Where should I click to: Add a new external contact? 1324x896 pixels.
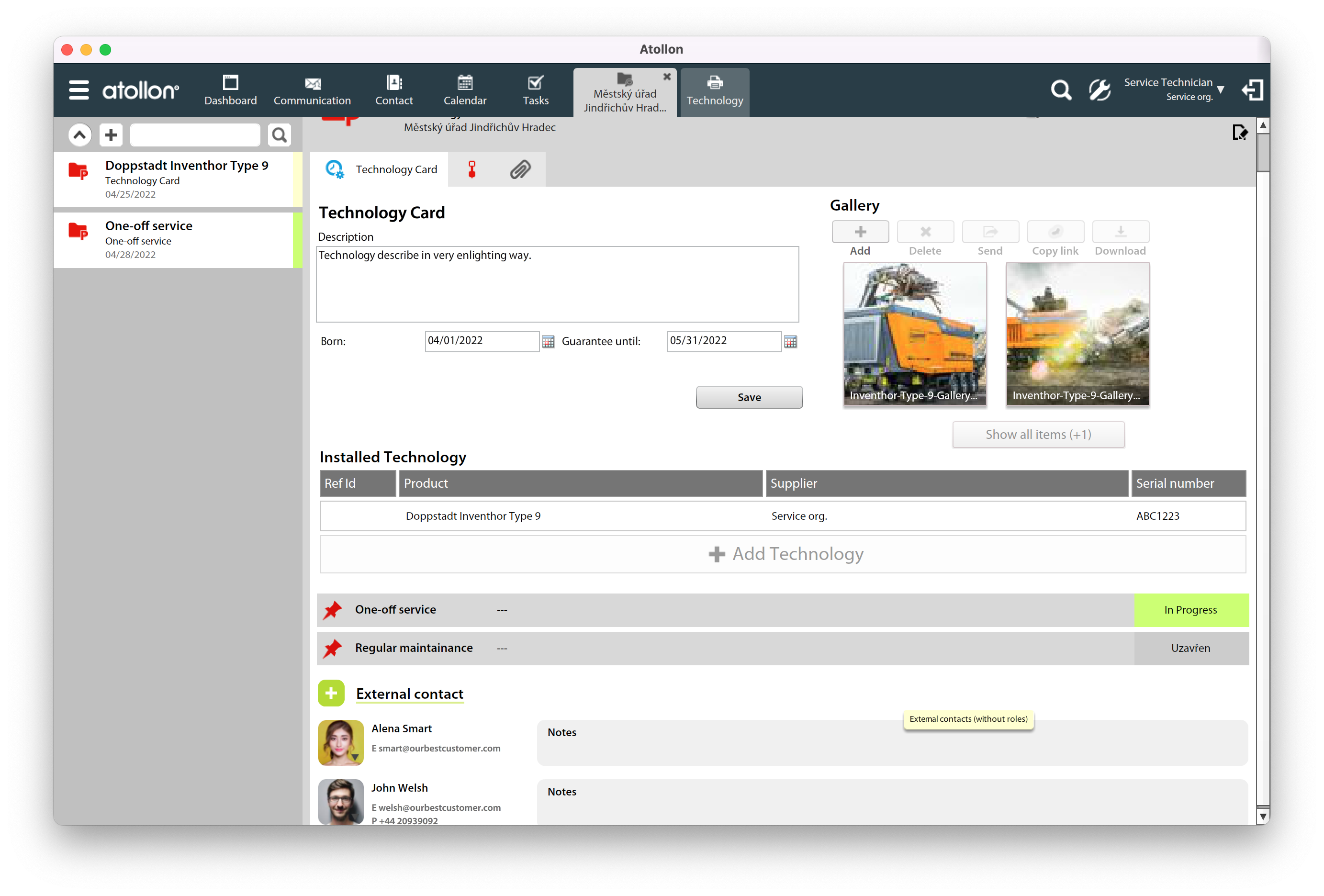(331, 693)
